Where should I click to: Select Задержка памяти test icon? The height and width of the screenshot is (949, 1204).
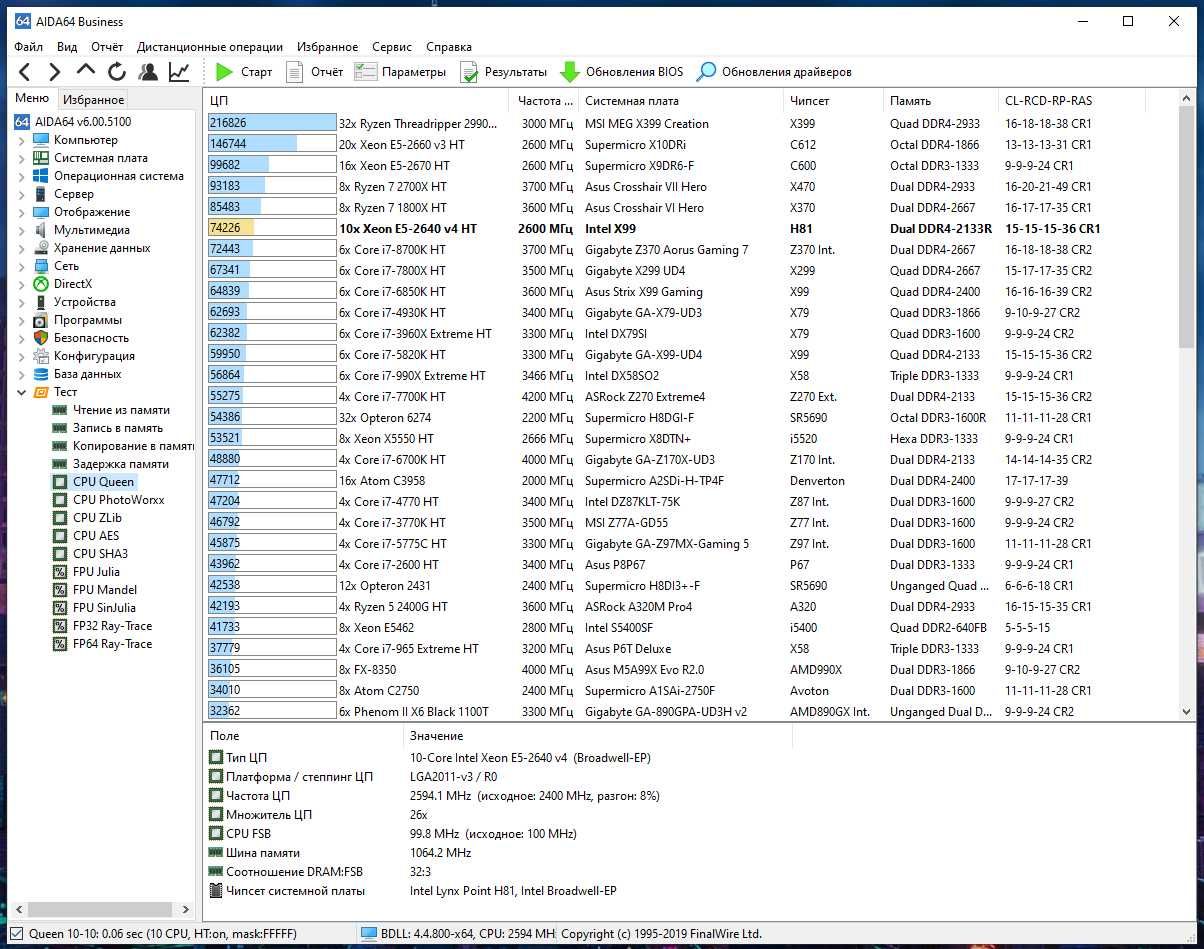point(60,464)
